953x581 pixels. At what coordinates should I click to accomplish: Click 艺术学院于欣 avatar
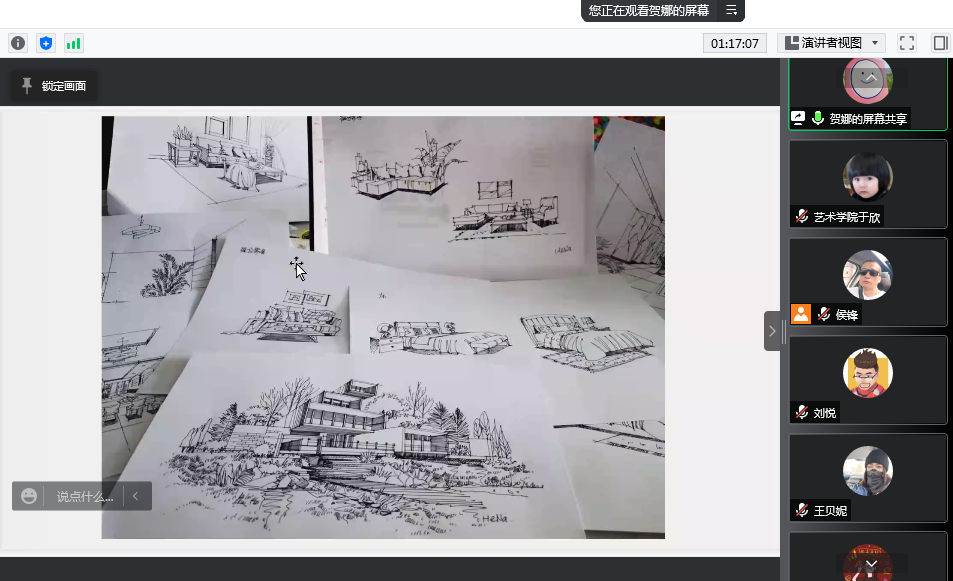867,177
